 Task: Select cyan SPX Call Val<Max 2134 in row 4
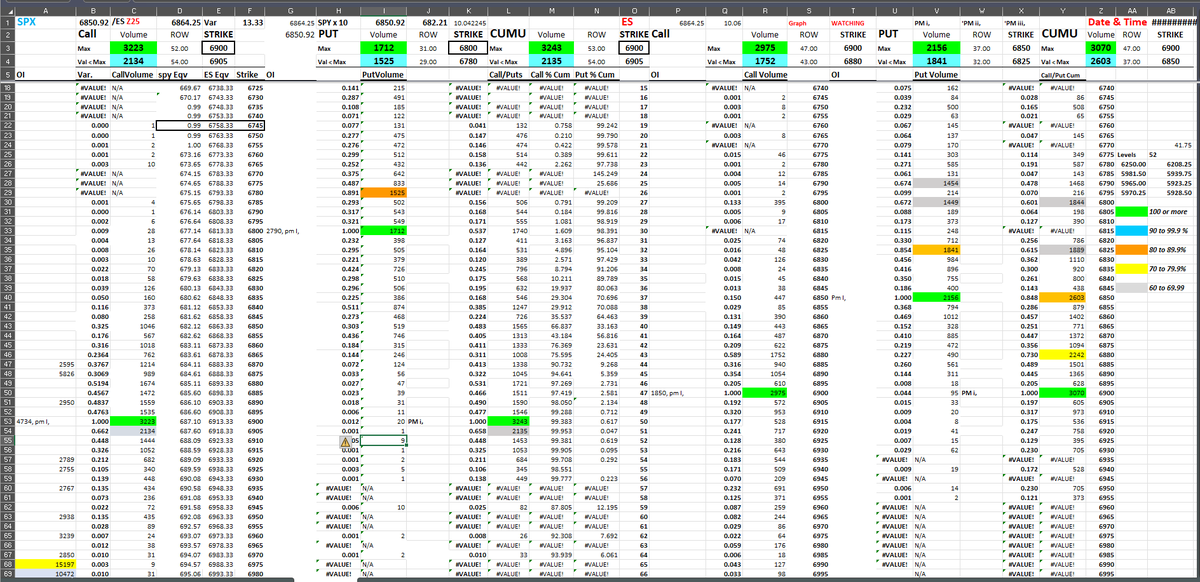(133, 61)
